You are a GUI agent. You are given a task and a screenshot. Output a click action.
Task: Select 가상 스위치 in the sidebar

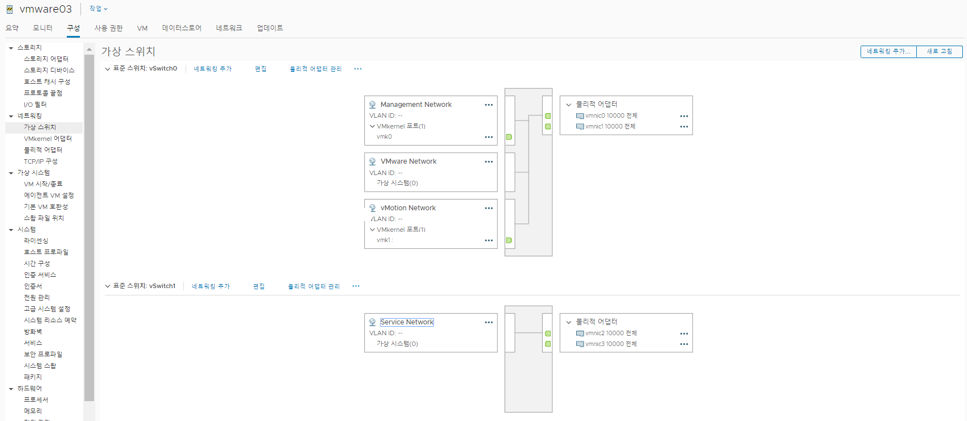pos(41,127)
